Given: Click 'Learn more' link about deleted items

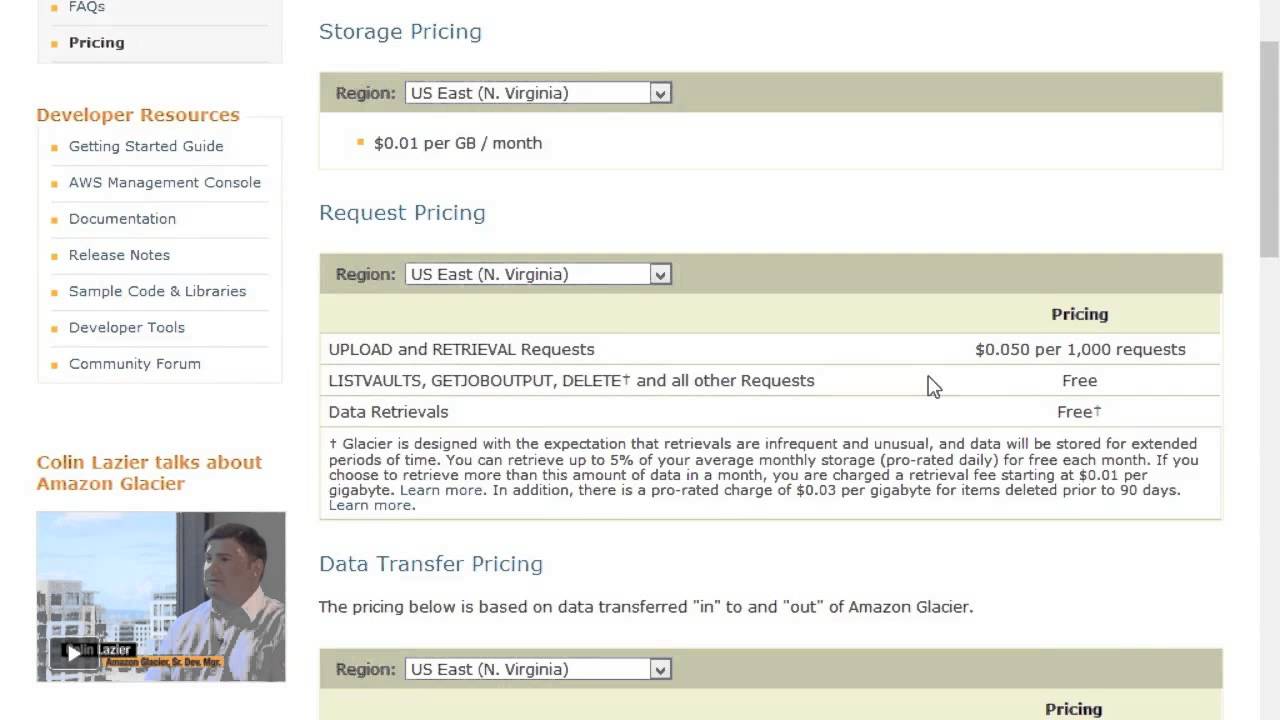Looking at the screenshot, I should coord(370,505).
